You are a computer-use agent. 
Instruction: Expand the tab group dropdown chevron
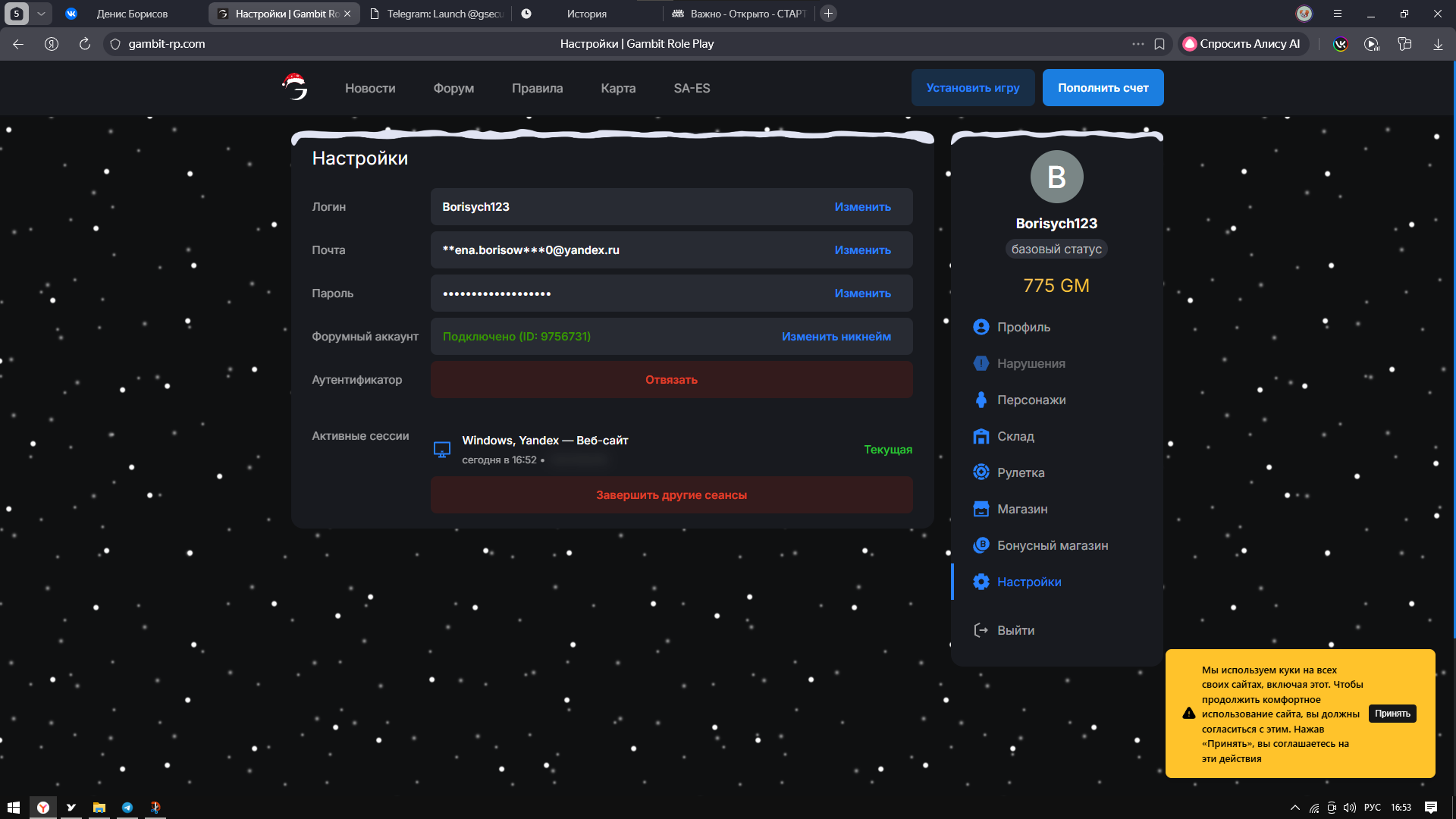click(41, 14)
